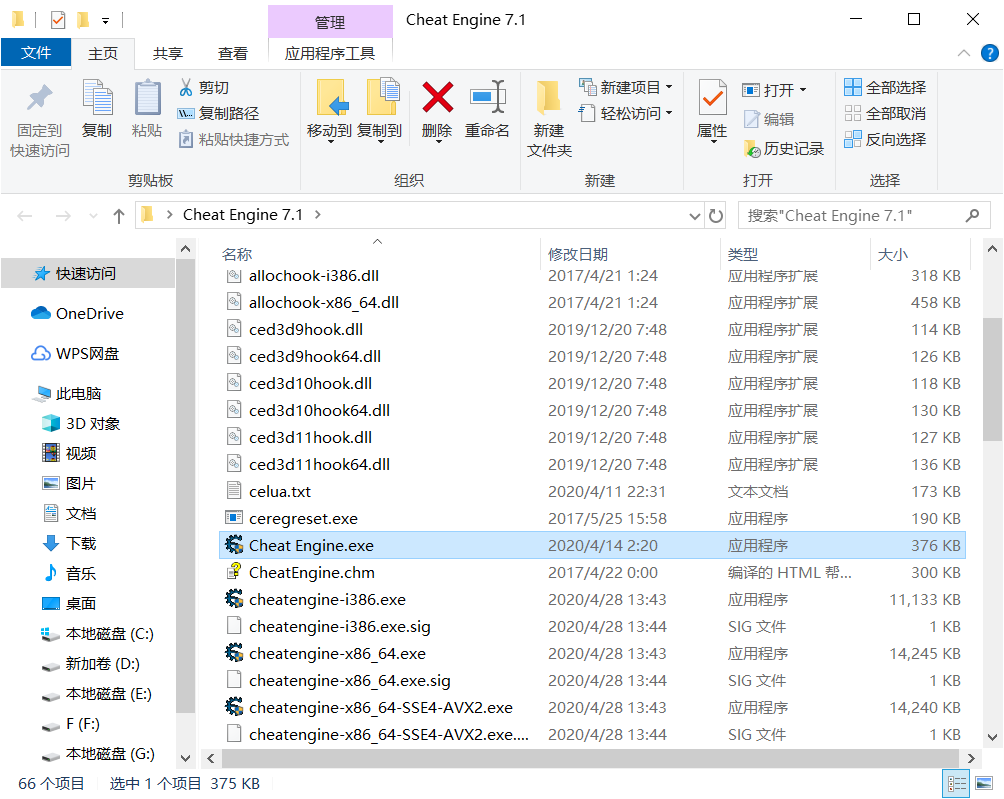Screen dimensions: 1004x799
Task: Click the properties checkmark in title bar
Action: click(x=58, y=20)
